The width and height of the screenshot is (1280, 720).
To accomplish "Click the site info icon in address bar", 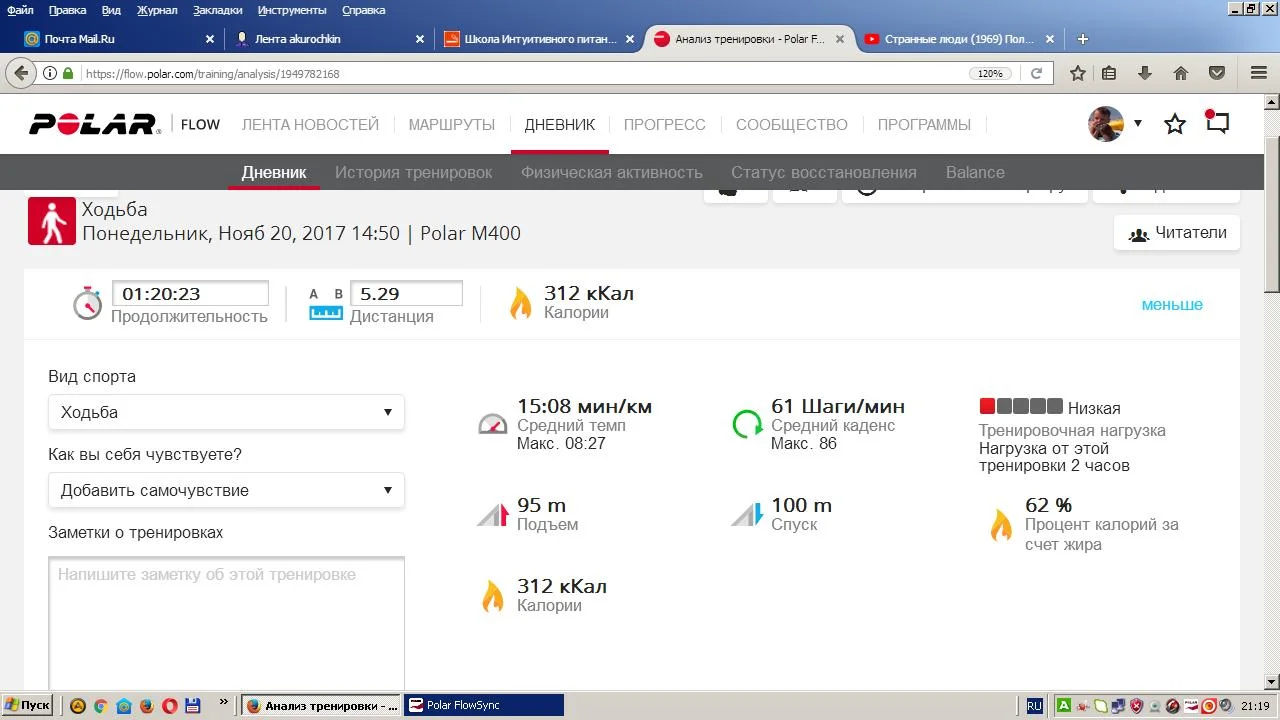I will pyautogui.click(x=49, y=74).
